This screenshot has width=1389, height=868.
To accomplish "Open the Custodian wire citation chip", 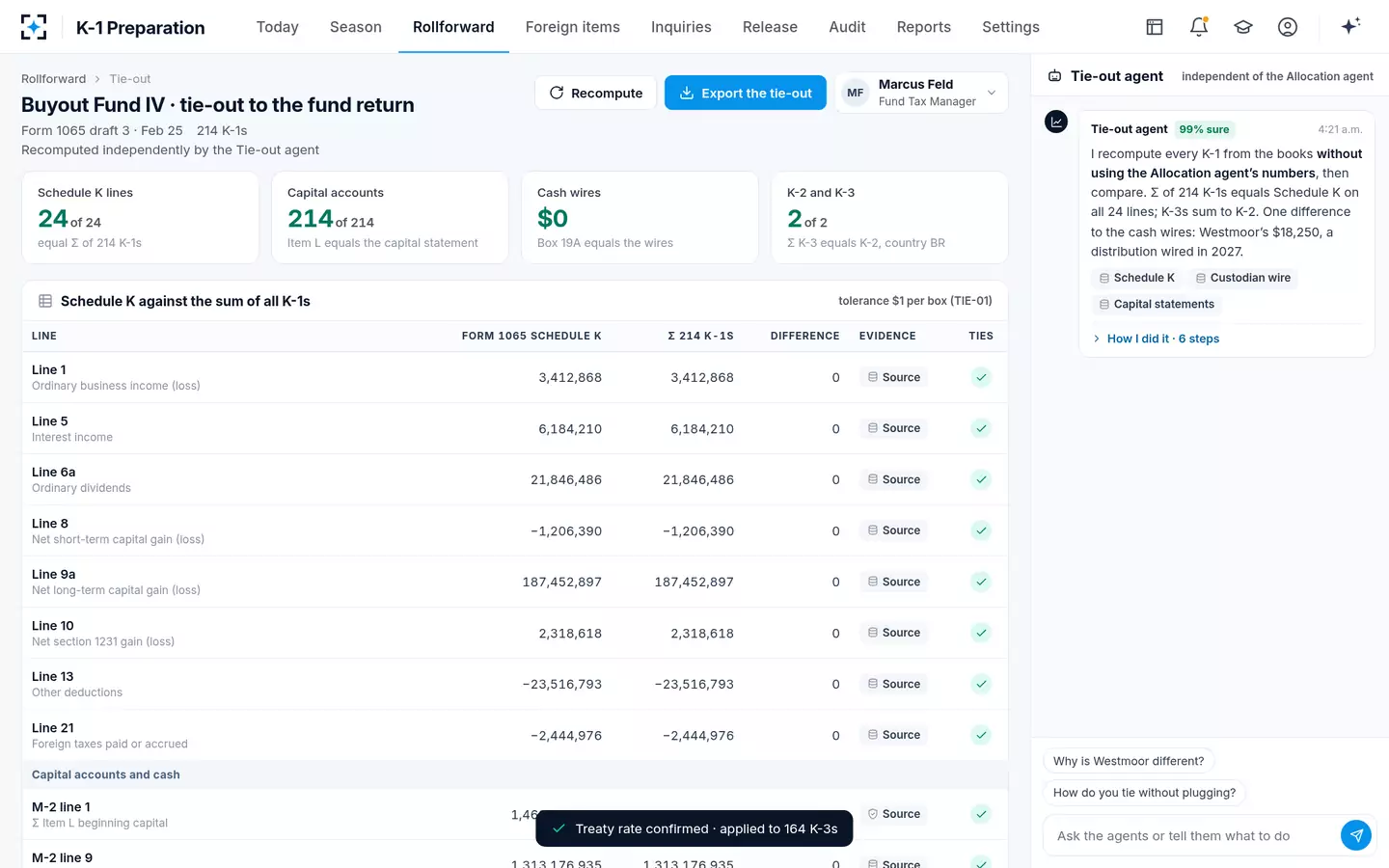I will [1242, 278].
